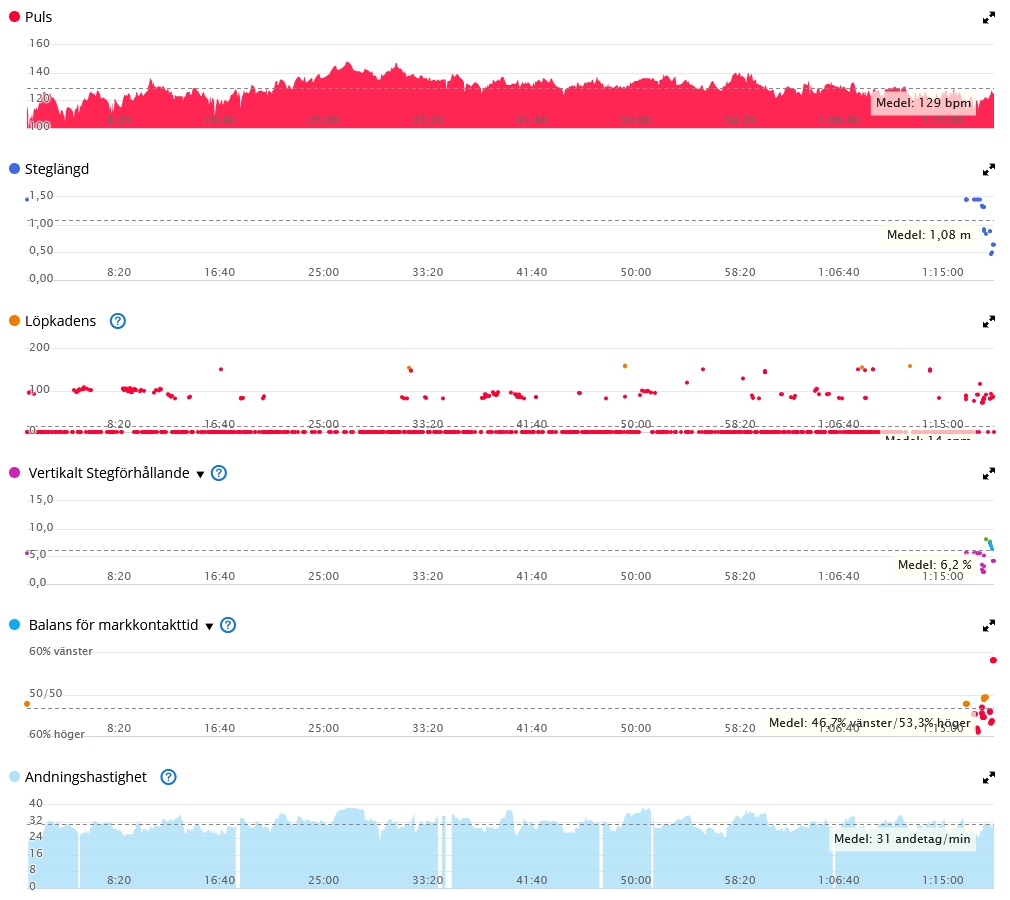
Task: Open help for Andningshastighet
Action: click(168, 777)
